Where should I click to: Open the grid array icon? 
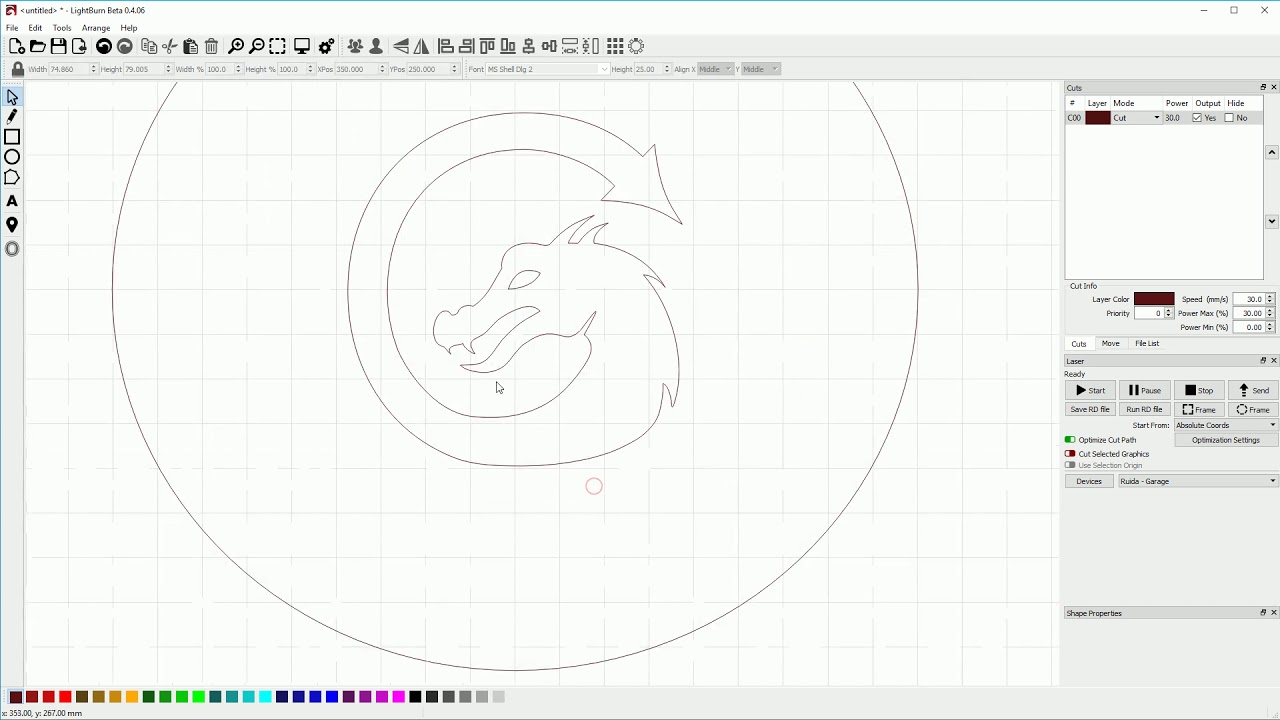click(615, 46)
